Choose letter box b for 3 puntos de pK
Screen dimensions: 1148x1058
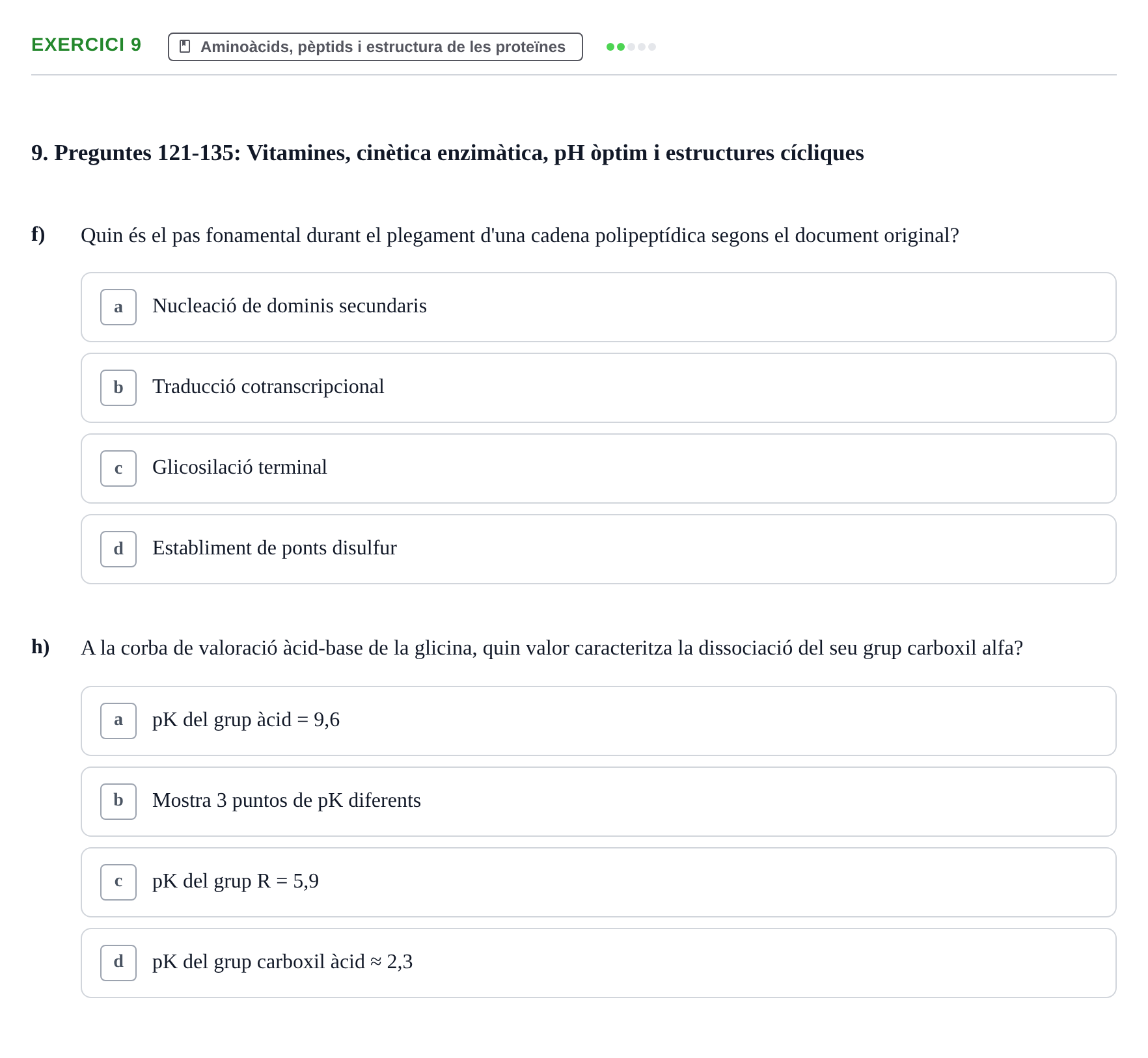pos(118,802)
